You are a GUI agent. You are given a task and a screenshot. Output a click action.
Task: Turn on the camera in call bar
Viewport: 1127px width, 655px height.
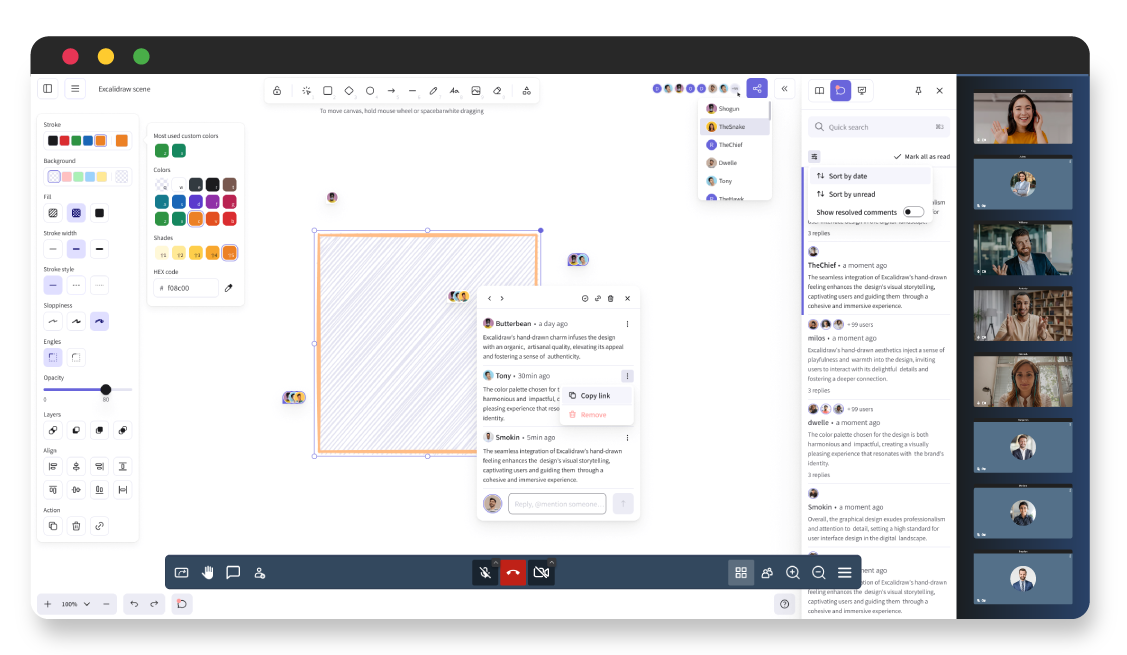541,573
